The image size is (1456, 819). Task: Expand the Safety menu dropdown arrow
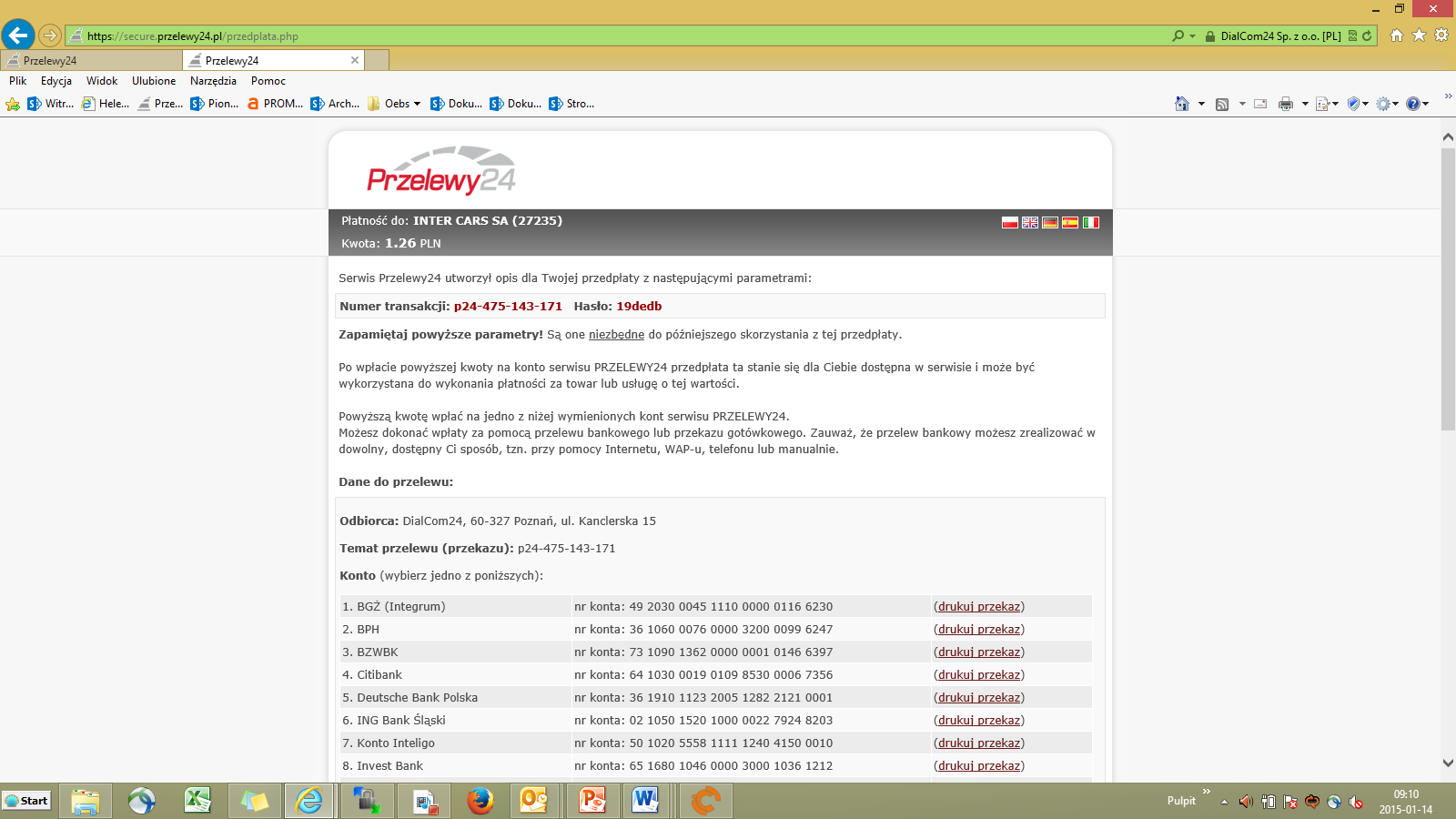tap(1365, 104)
